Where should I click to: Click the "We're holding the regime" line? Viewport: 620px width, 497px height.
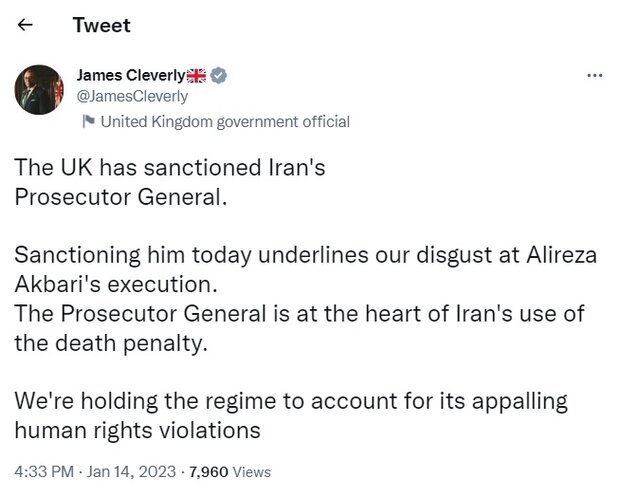pos(290,402)
